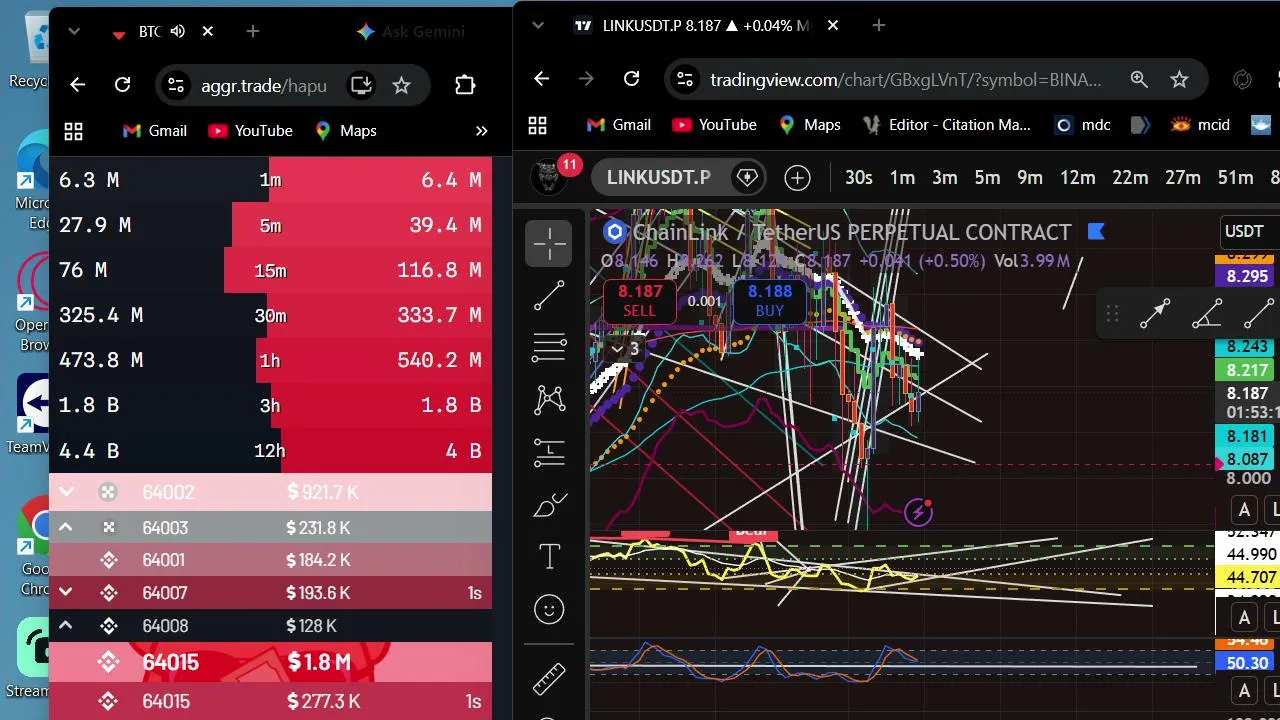1280x720 pixels.
Task: Open the Google Chrome desktop shortcut
Action: [36, 545]
